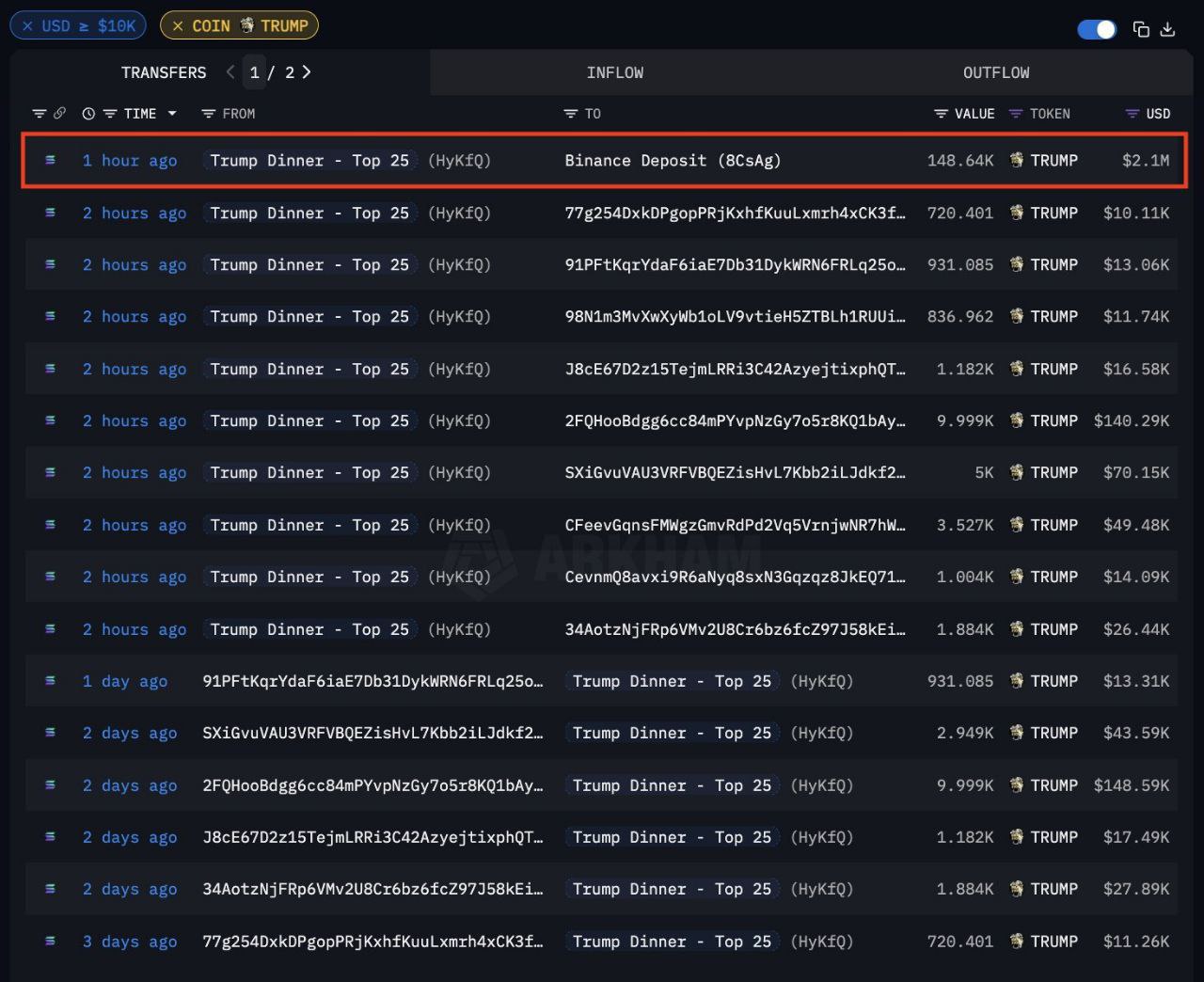This screenshot has width=1204, height=982.
Task: Click chain icon on the $70.15K row
Action: tap(50, 472)
